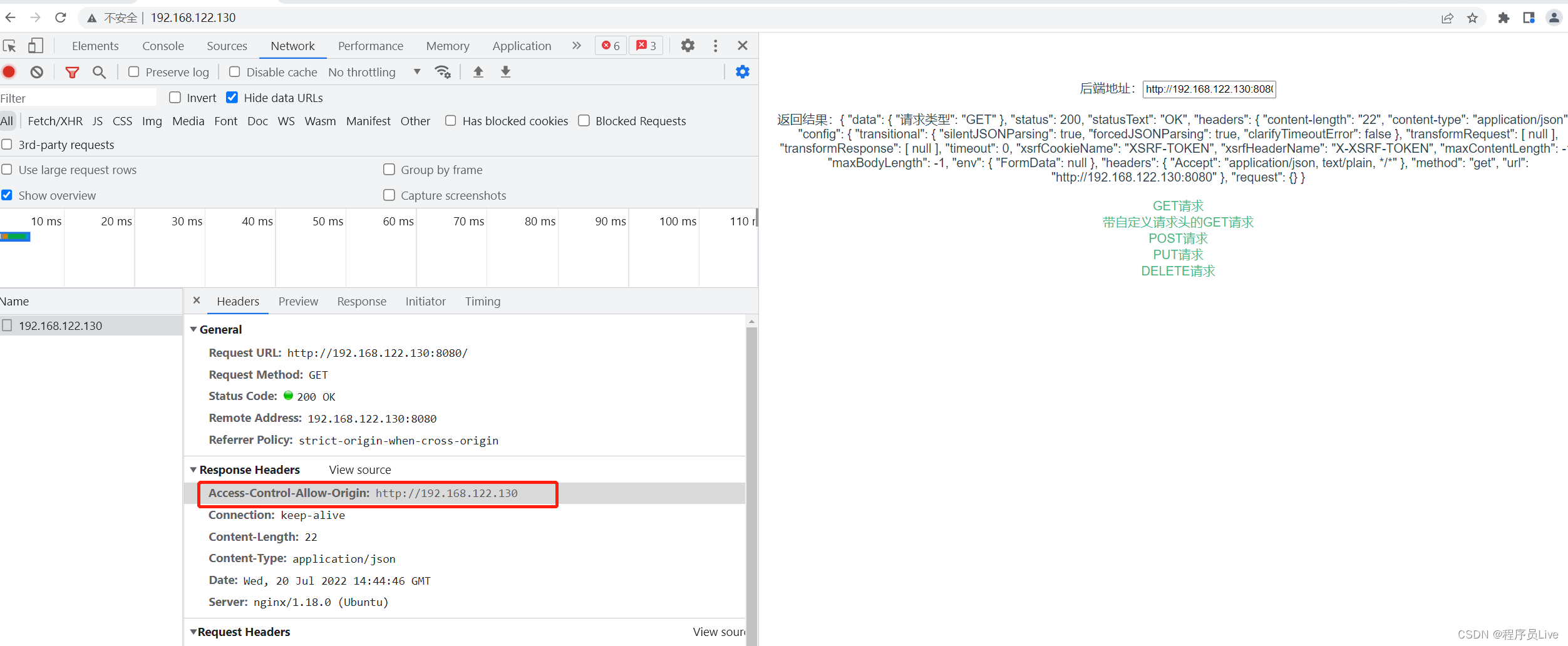1568x646 pixels.
Task: Open the inspect element picker
Action: click(x=9, y=45)
